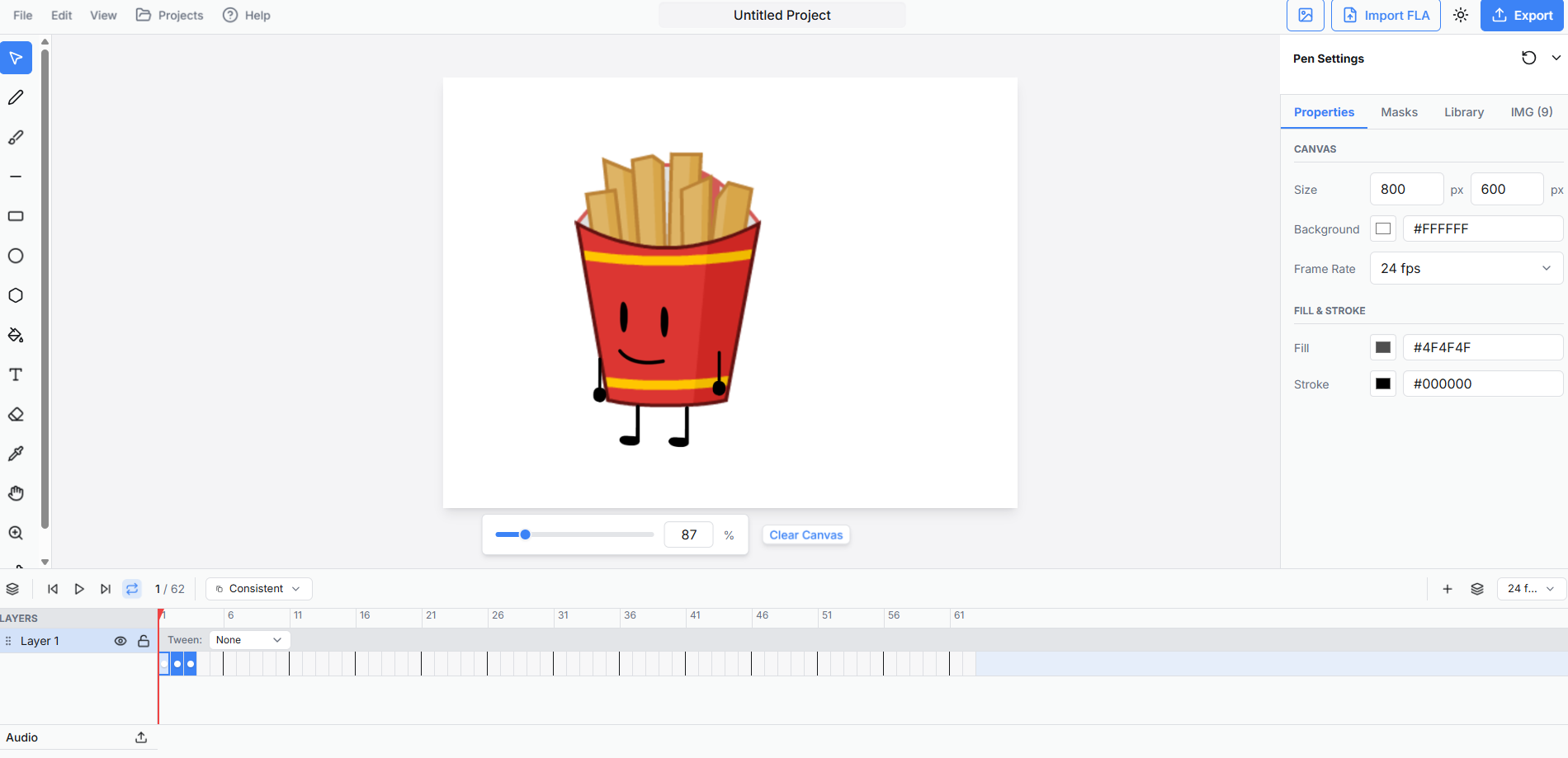Click the Layer 1 drag handle

tap(8, 641)
